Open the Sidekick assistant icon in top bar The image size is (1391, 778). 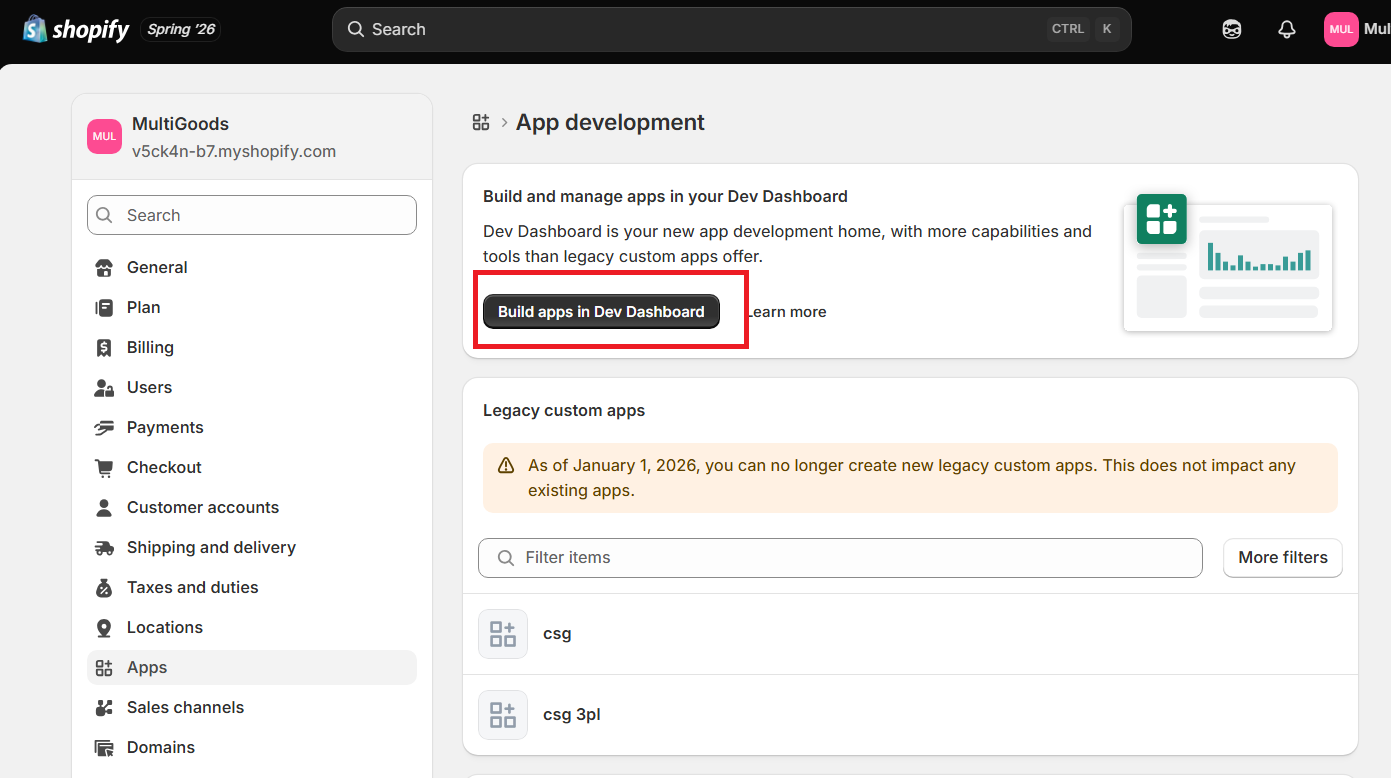click(1232, 29)
